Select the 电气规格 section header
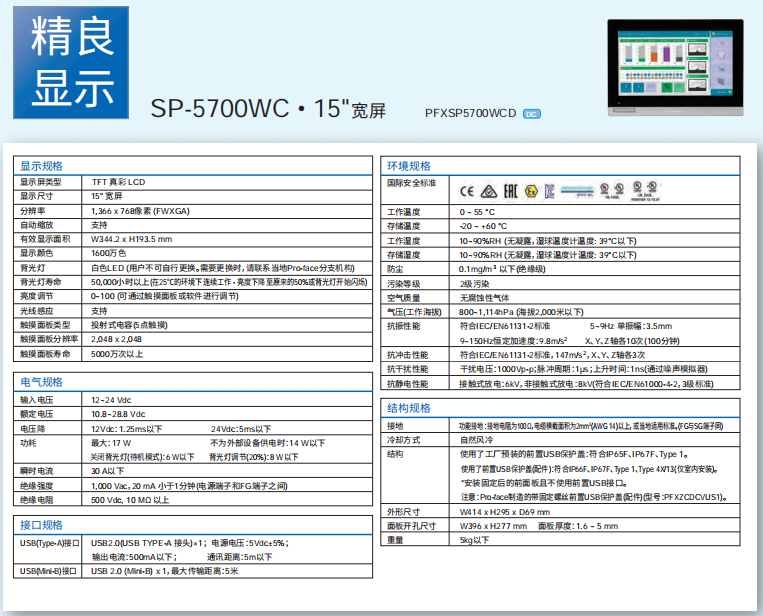Screen dimensions: 763x616 [41, 382]
